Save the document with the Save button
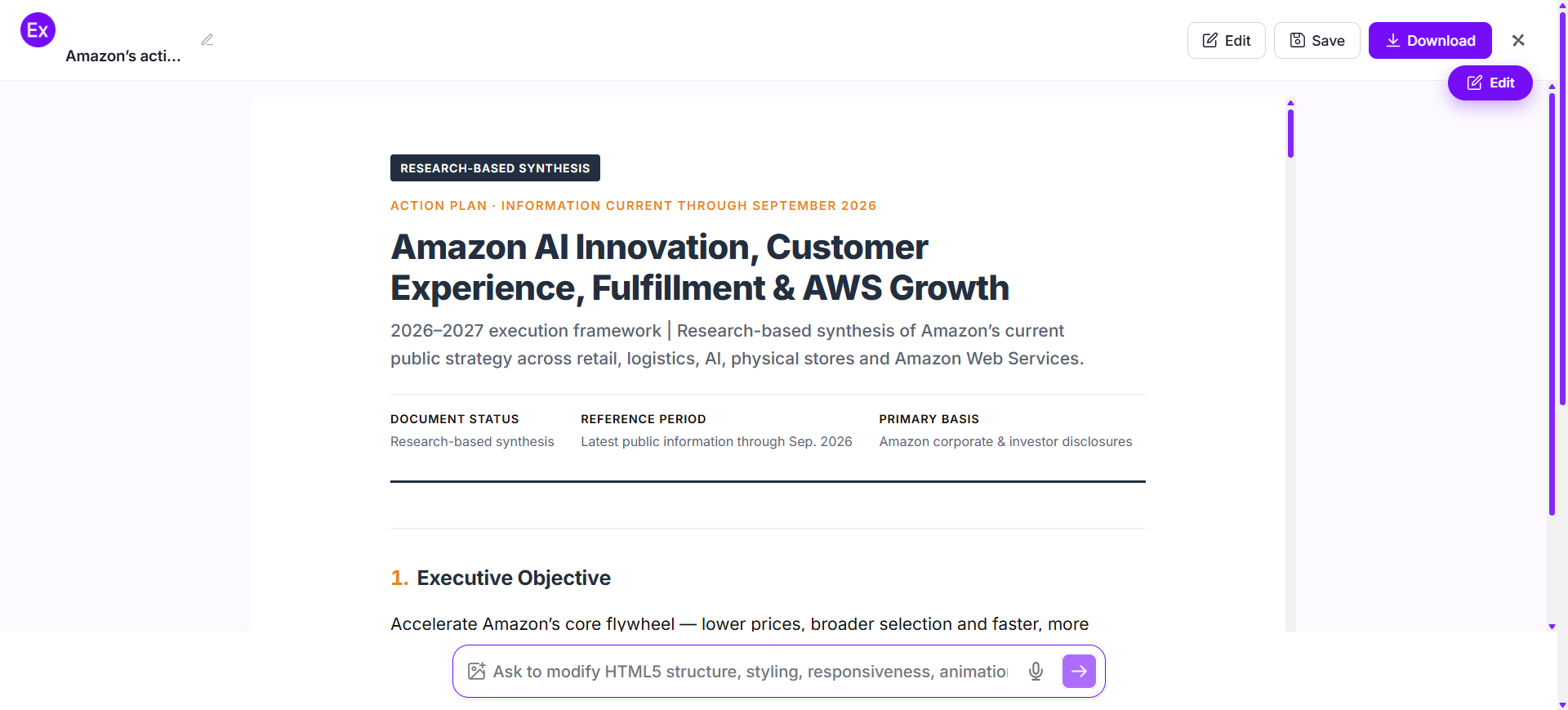The width and height of the screenshot is (1568, 710). pos(1316,40)
